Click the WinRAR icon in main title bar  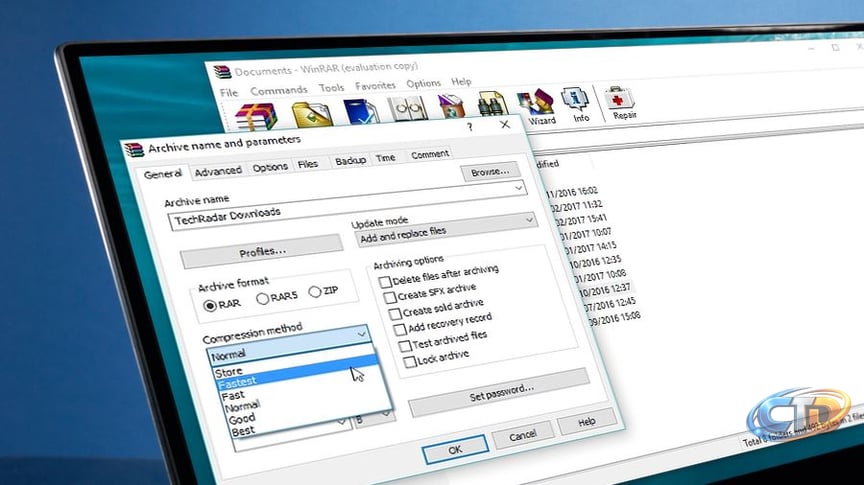pos(222,72)
